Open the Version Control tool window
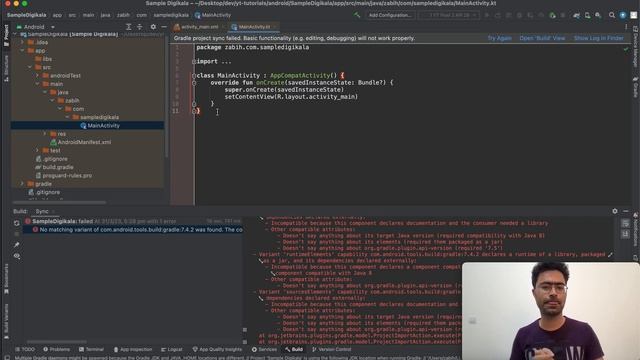The width and height of the screenshot is (640, 360). [331, 349]
